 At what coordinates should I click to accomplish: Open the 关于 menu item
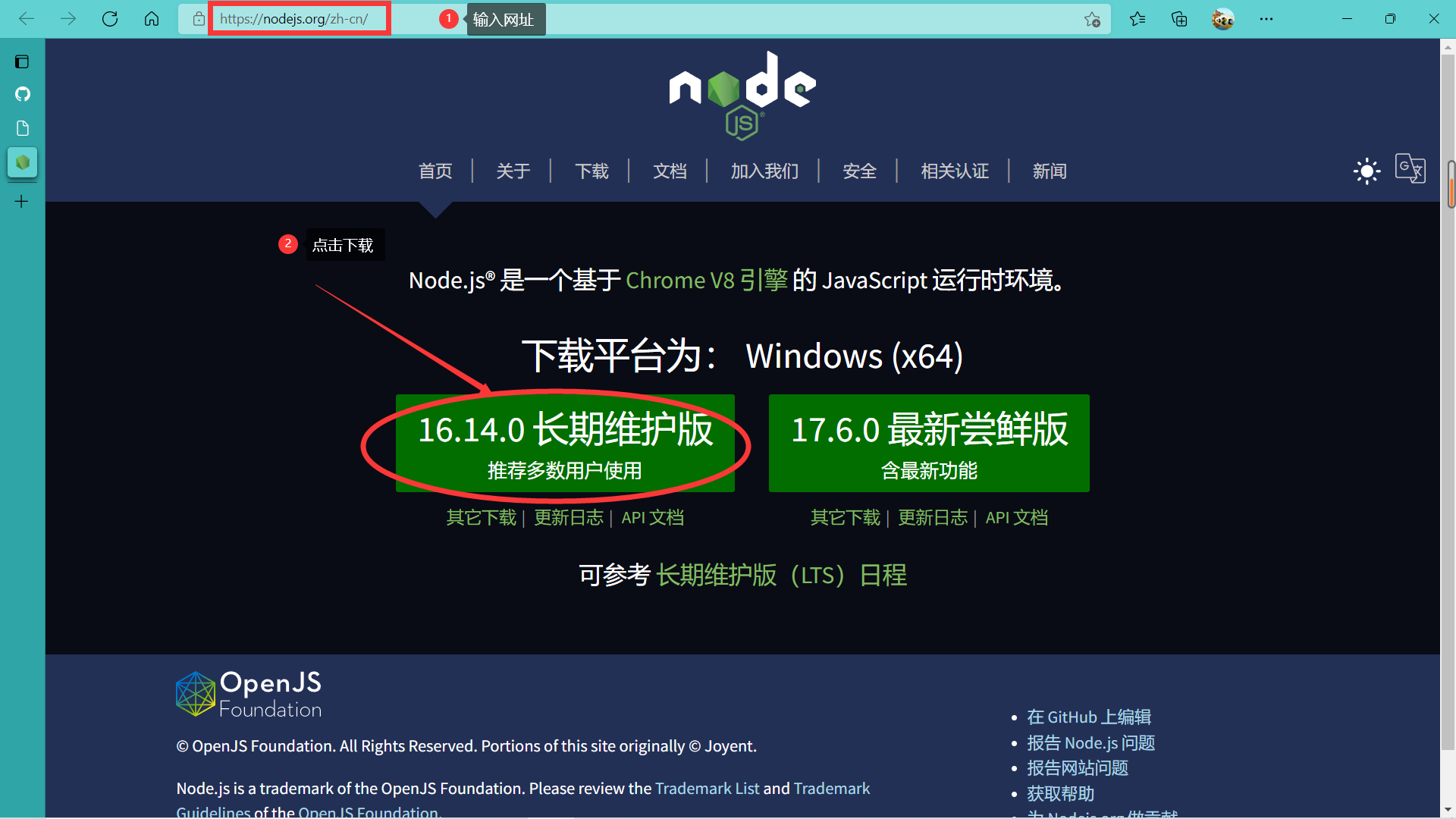(513, 171)
